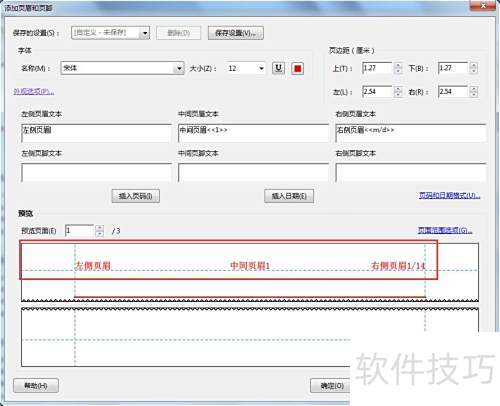Increase the preview page number
Screen dimensions: 500x406
(99, 228)
